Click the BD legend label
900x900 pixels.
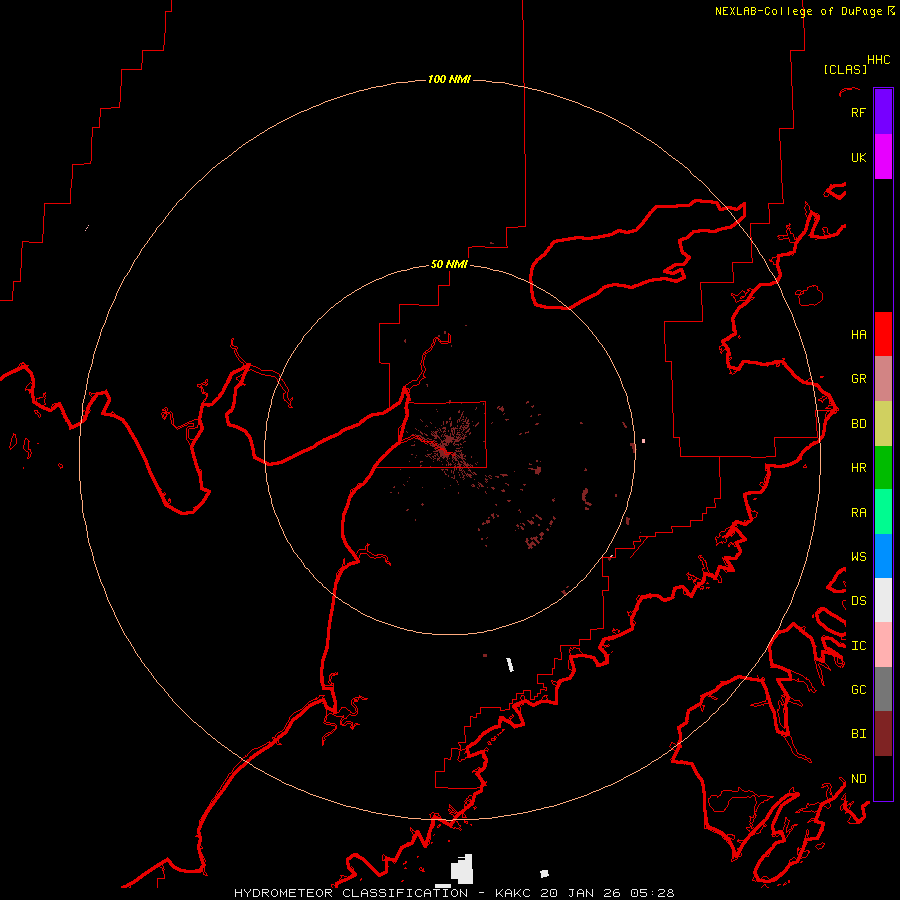pyautogui.click(x=858, y=424)
